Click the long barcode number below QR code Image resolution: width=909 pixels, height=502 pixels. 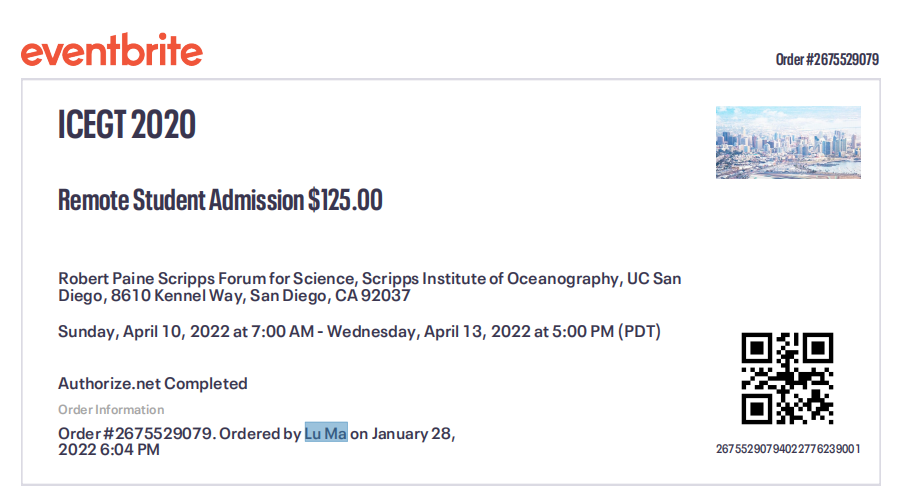point(788,449)
